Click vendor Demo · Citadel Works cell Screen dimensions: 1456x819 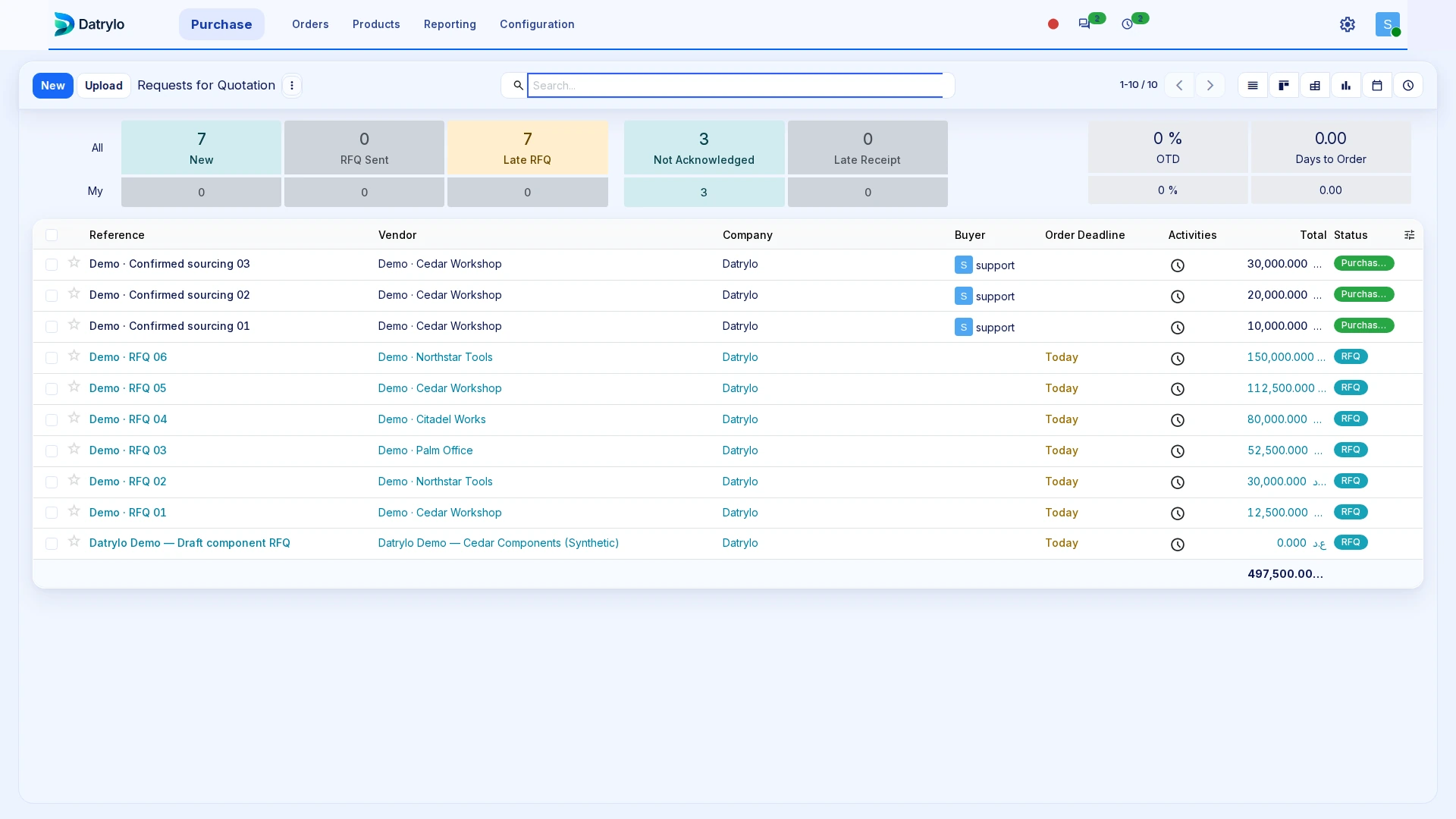click(x=432, y=419)
